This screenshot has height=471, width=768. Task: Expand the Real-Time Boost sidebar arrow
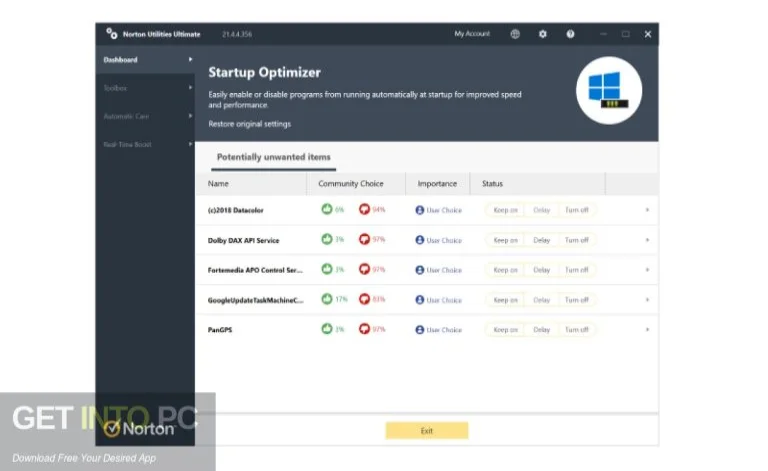(191, 144)
